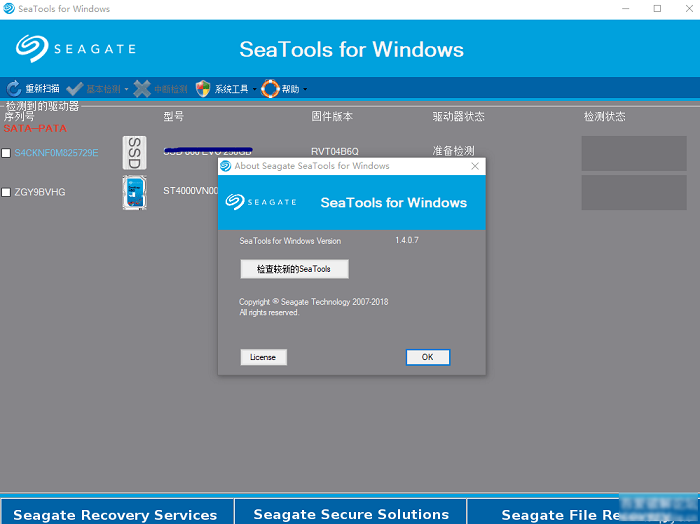Screen dimensions: 700x524
Task: Open the 帮助 menu
Action: 291,89
